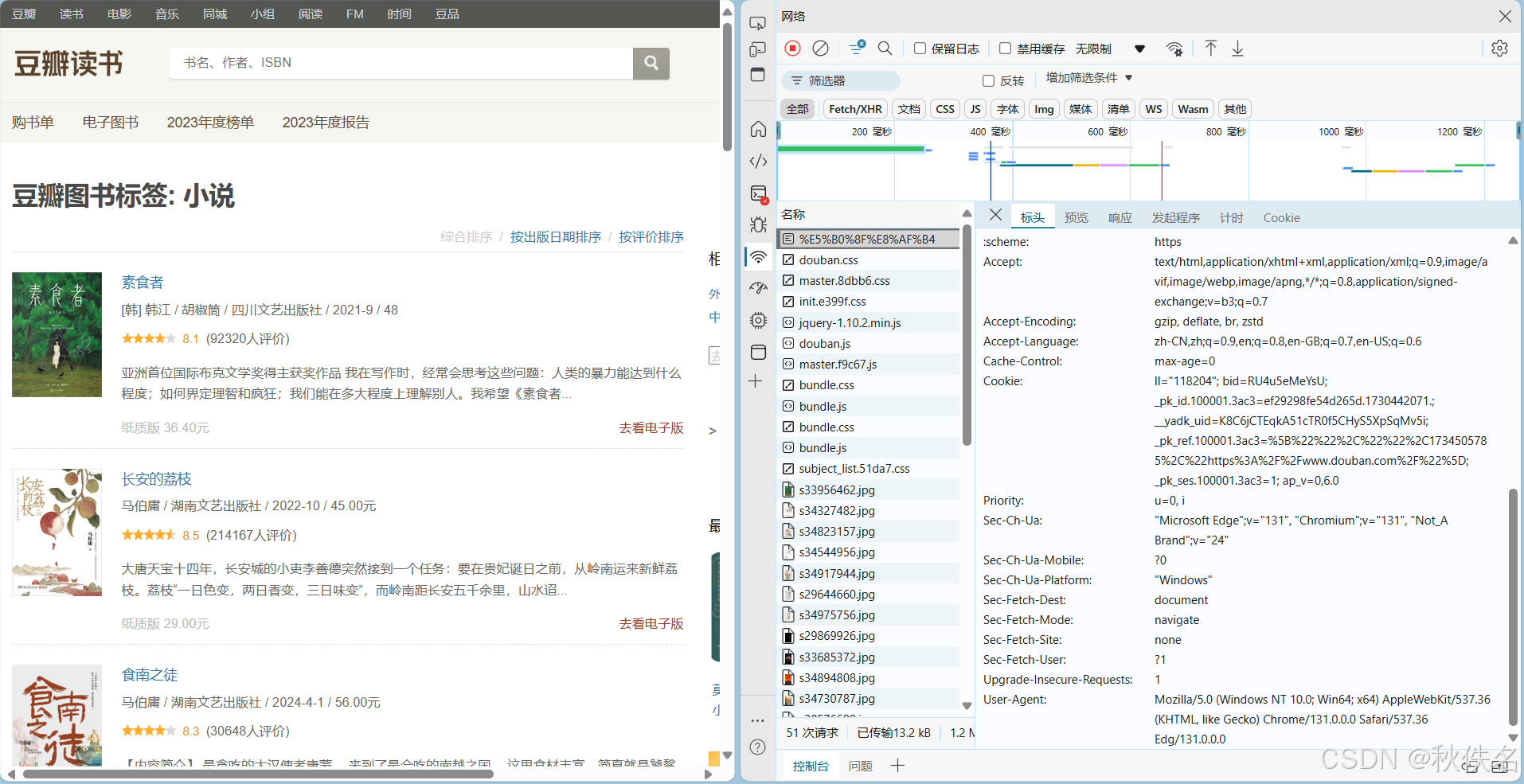Select s33956462.jpg request row
This screenshot has width=1524, height=784.
[869, 490]
